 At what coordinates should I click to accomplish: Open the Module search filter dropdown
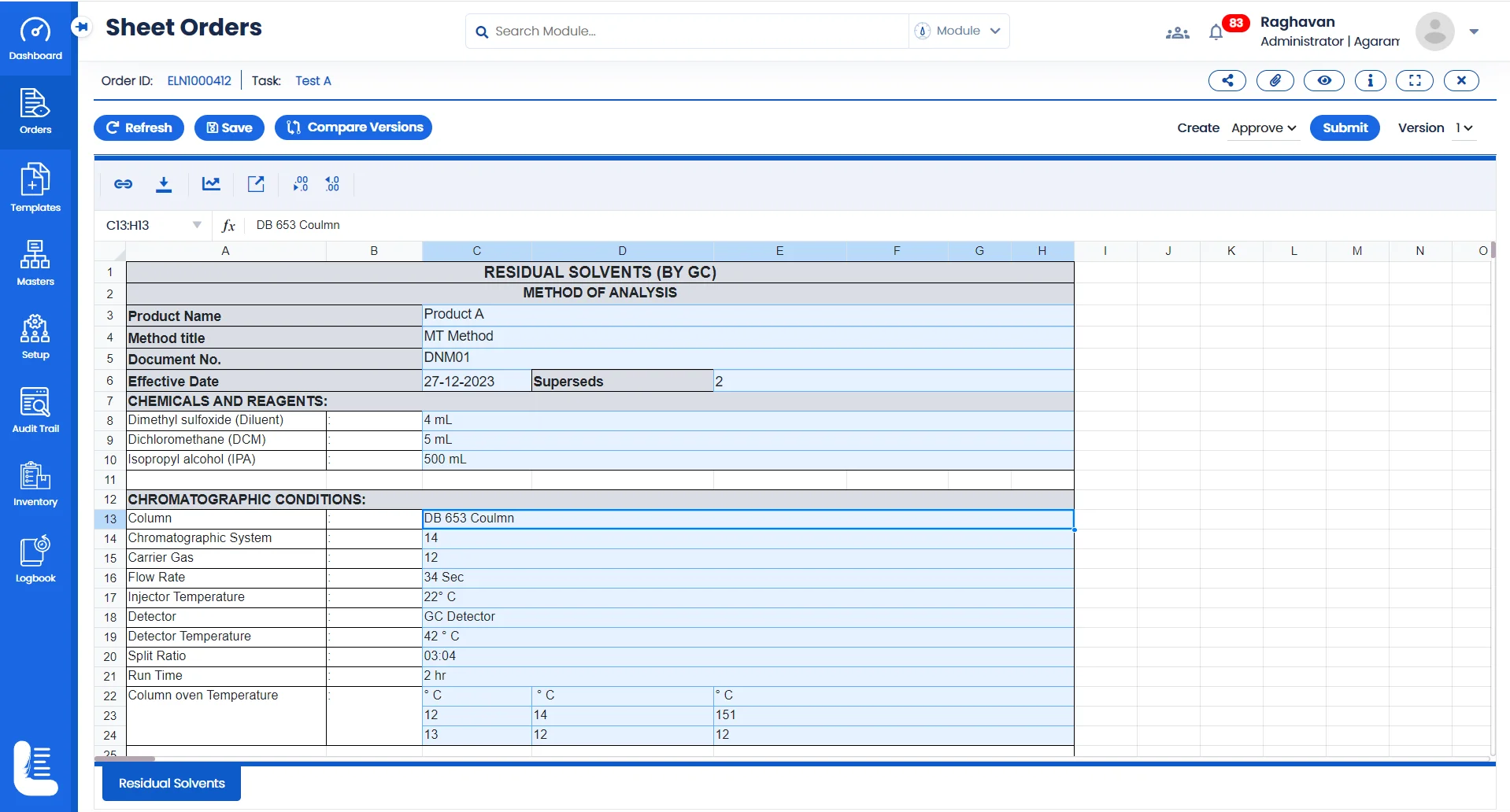pyautogui.click(x=958, y=31)
